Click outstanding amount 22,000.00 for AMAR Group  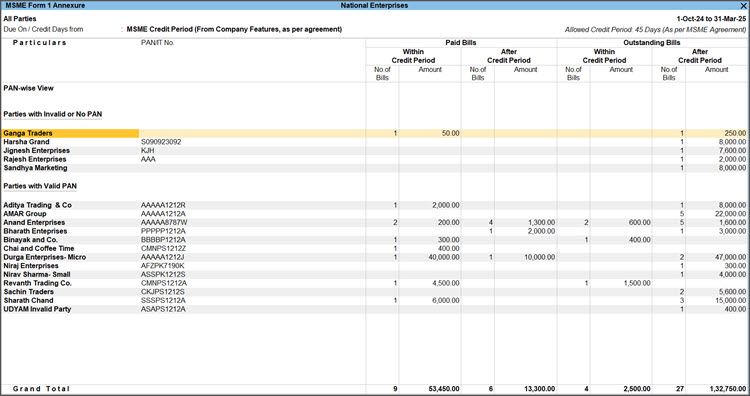(730, 214)
